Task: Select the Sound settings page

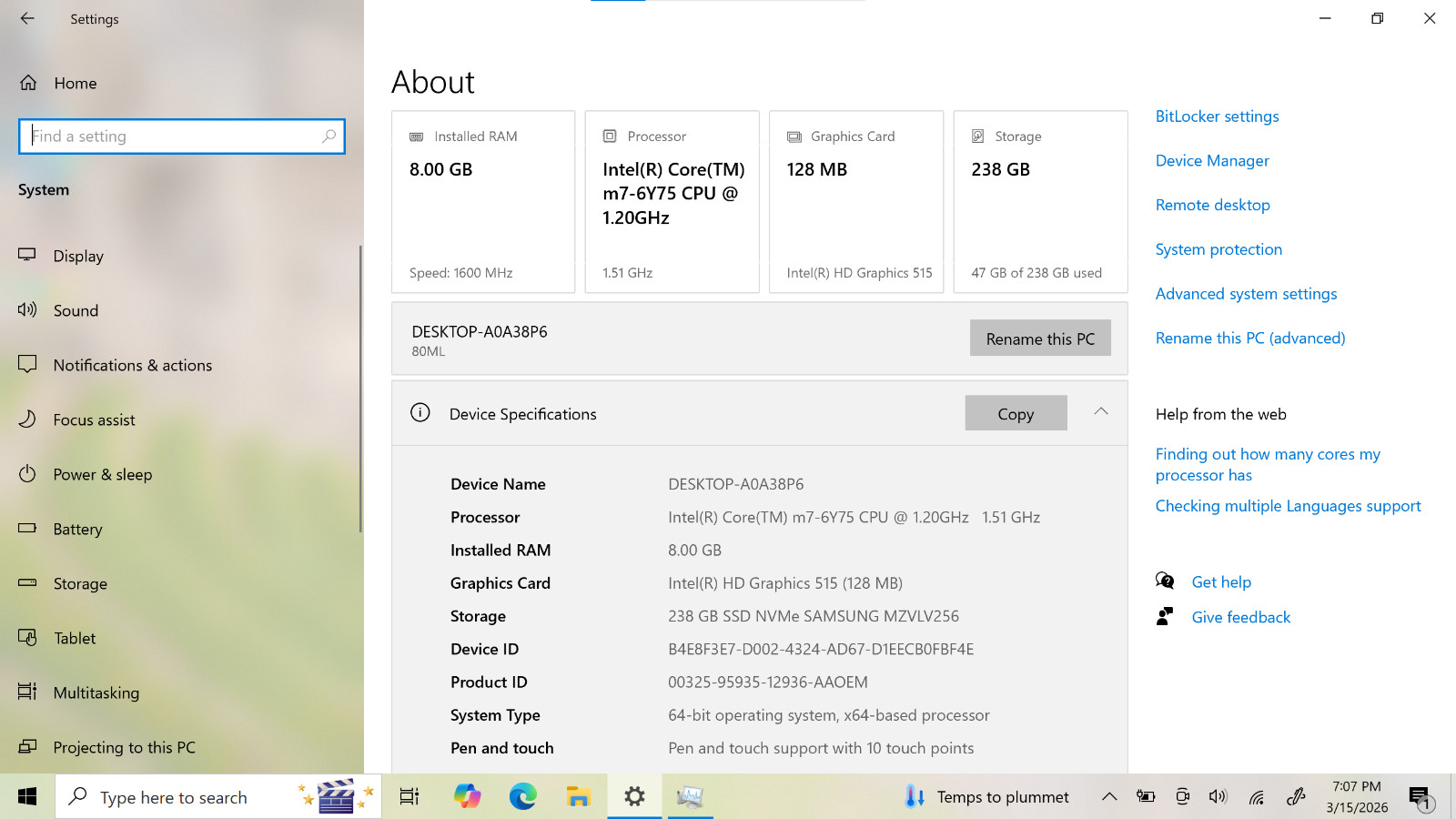Action: (76, 310)
